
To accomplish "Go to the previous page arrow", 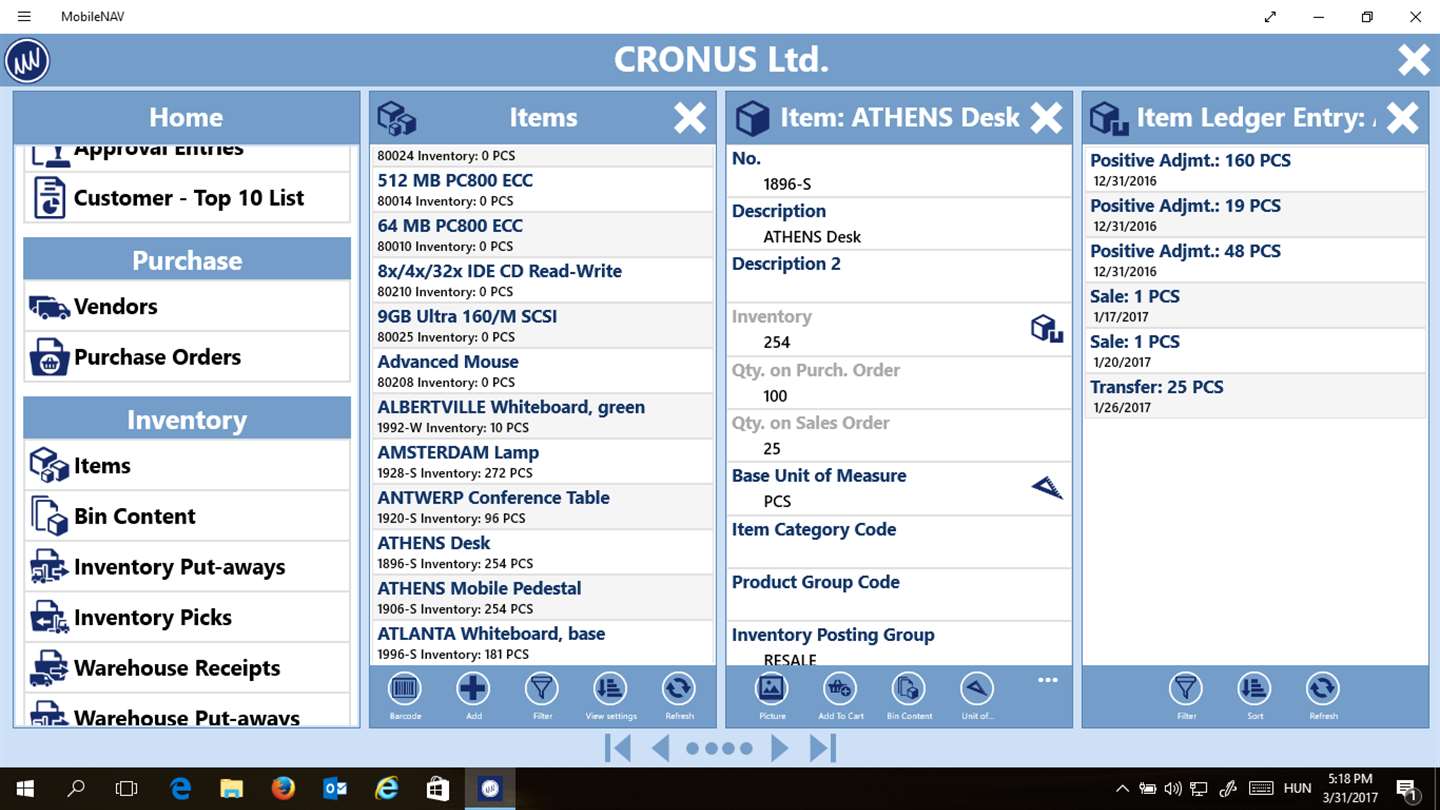I will click(x=660, y=748).
